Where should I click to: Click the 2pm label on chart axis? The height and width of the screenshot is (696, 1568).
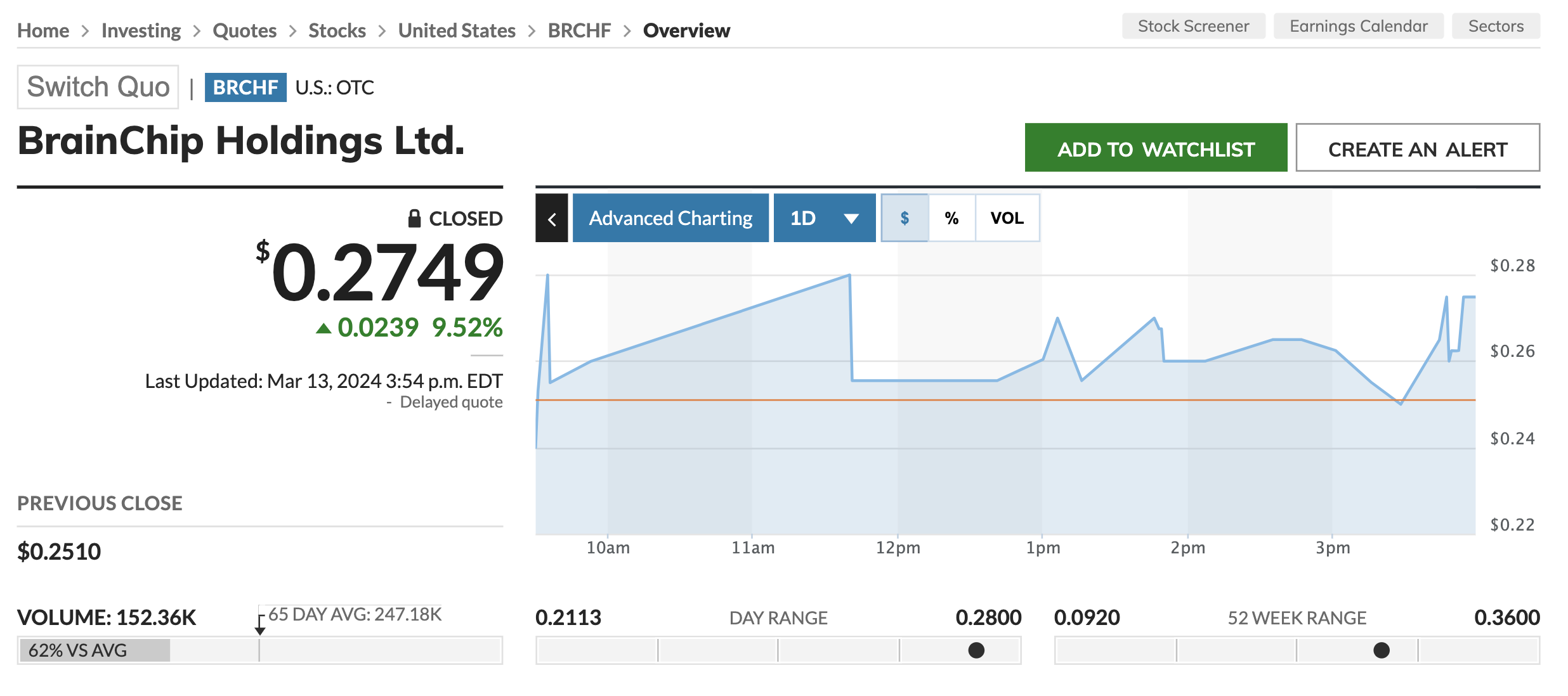[x=1187, y=548]
